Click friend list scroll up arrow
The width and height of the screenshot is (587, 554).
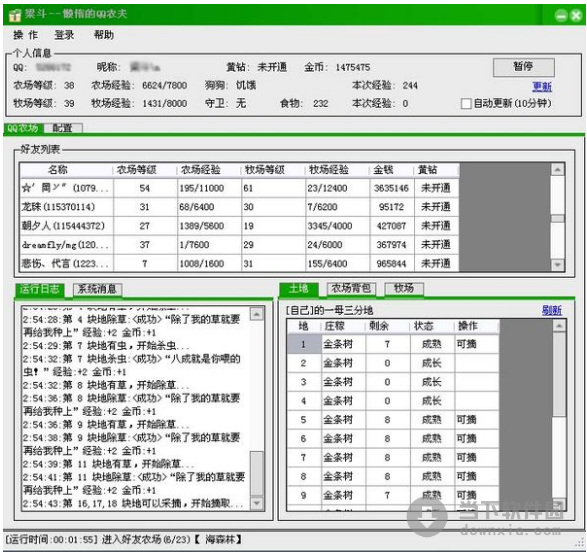[557, 170]
